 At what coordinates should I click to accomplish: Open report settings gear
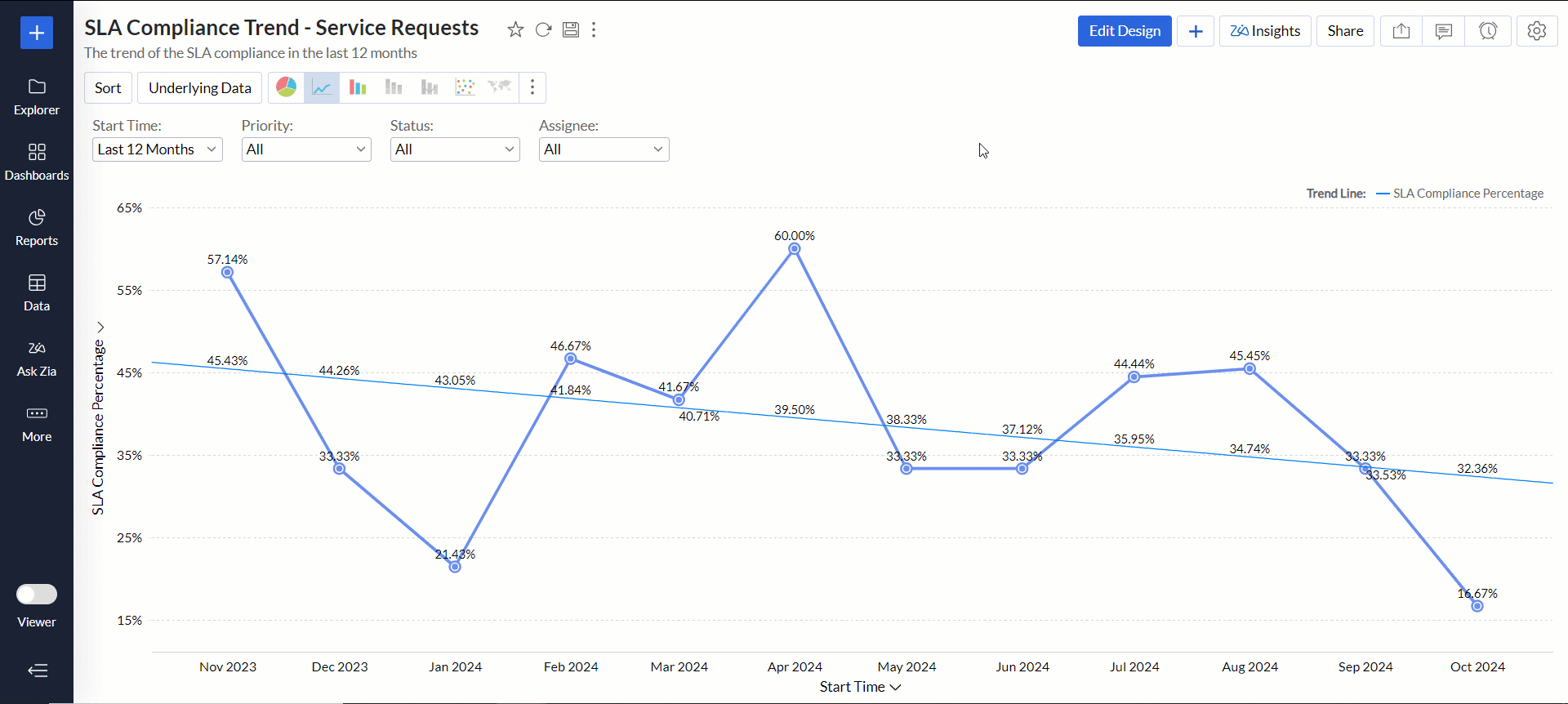click(1537, 31)
